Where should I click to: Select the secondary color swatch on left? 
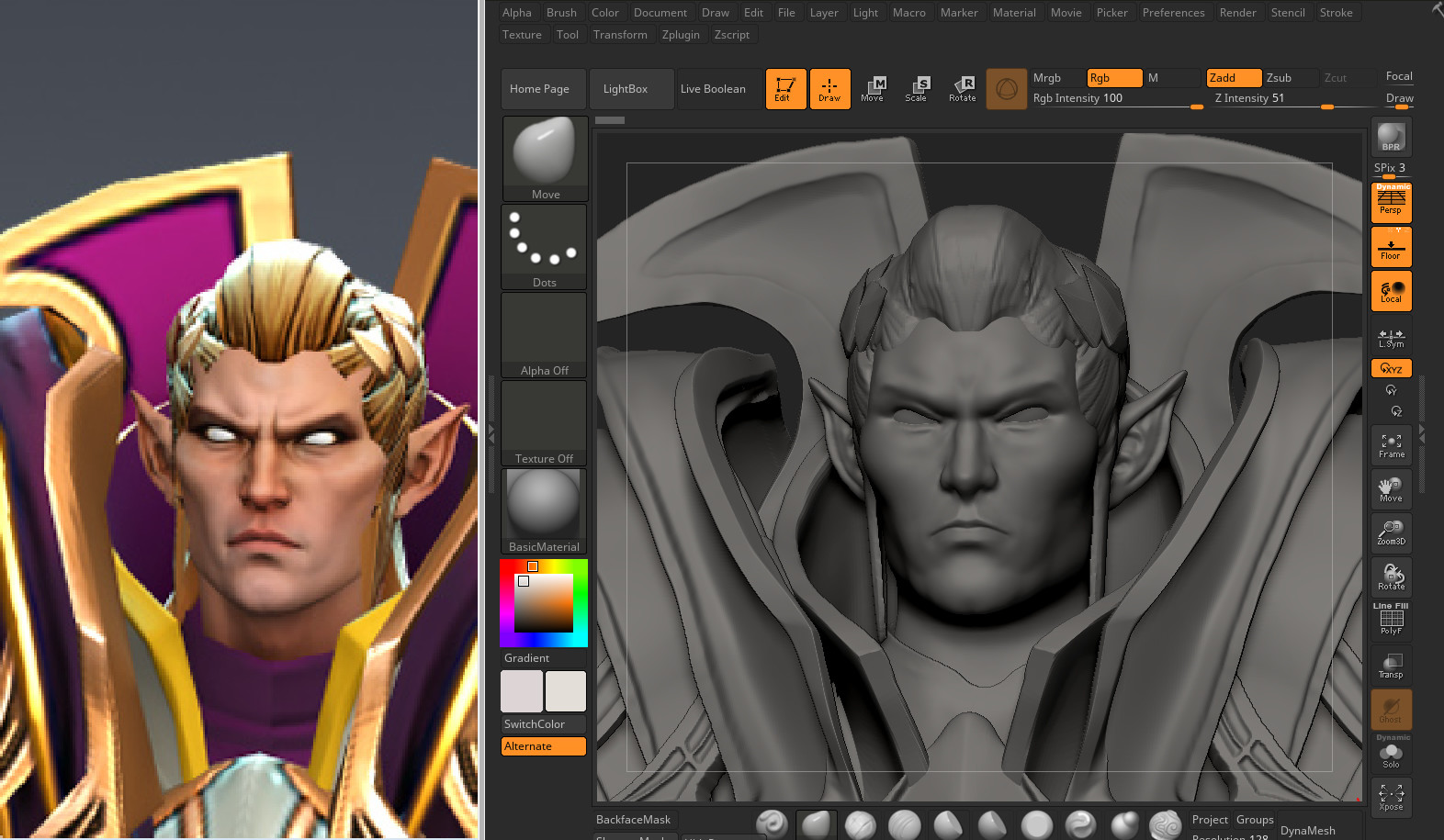click(x=522, y=691)
